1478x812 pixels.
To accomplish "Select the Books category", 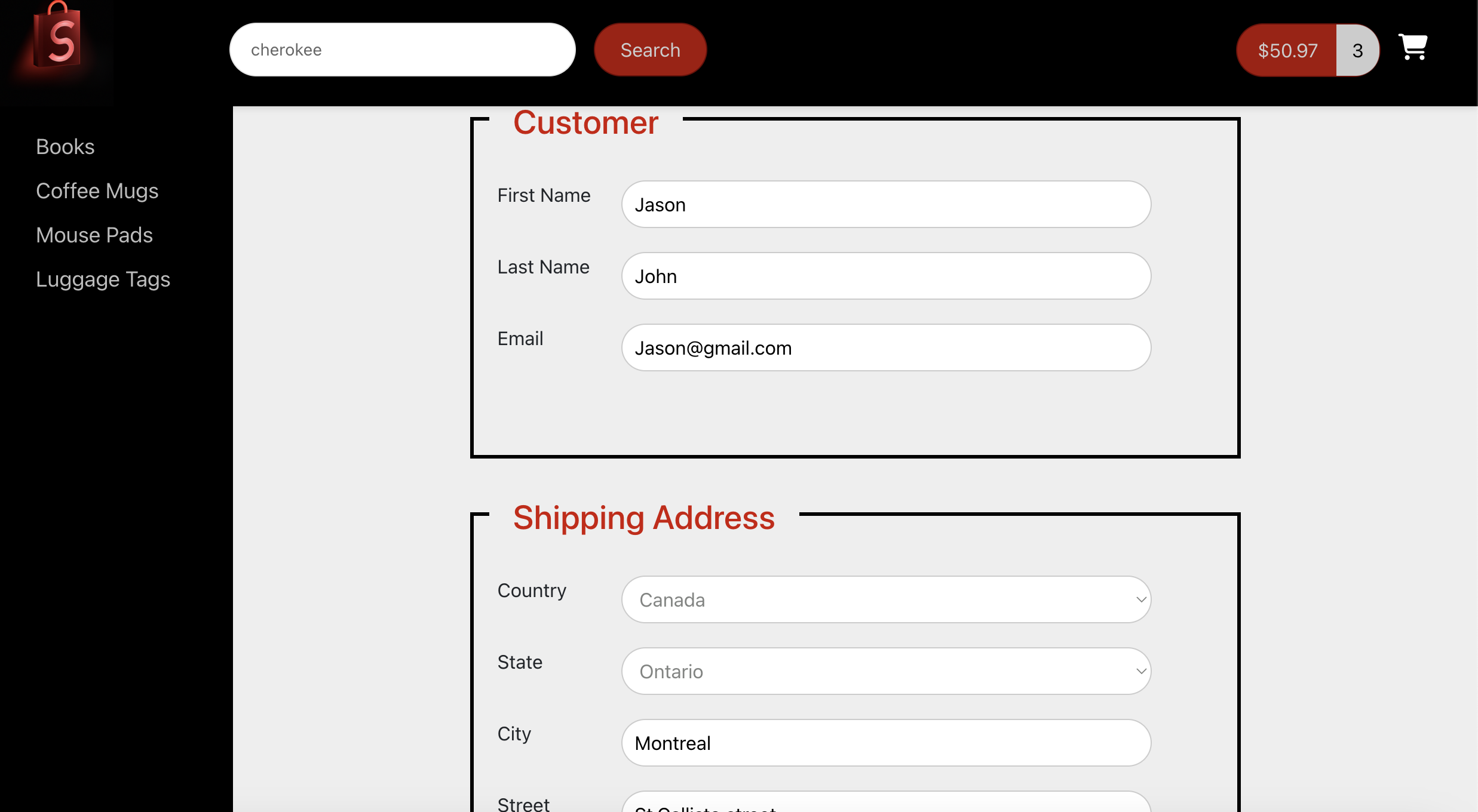I will (x=65, y=146).
